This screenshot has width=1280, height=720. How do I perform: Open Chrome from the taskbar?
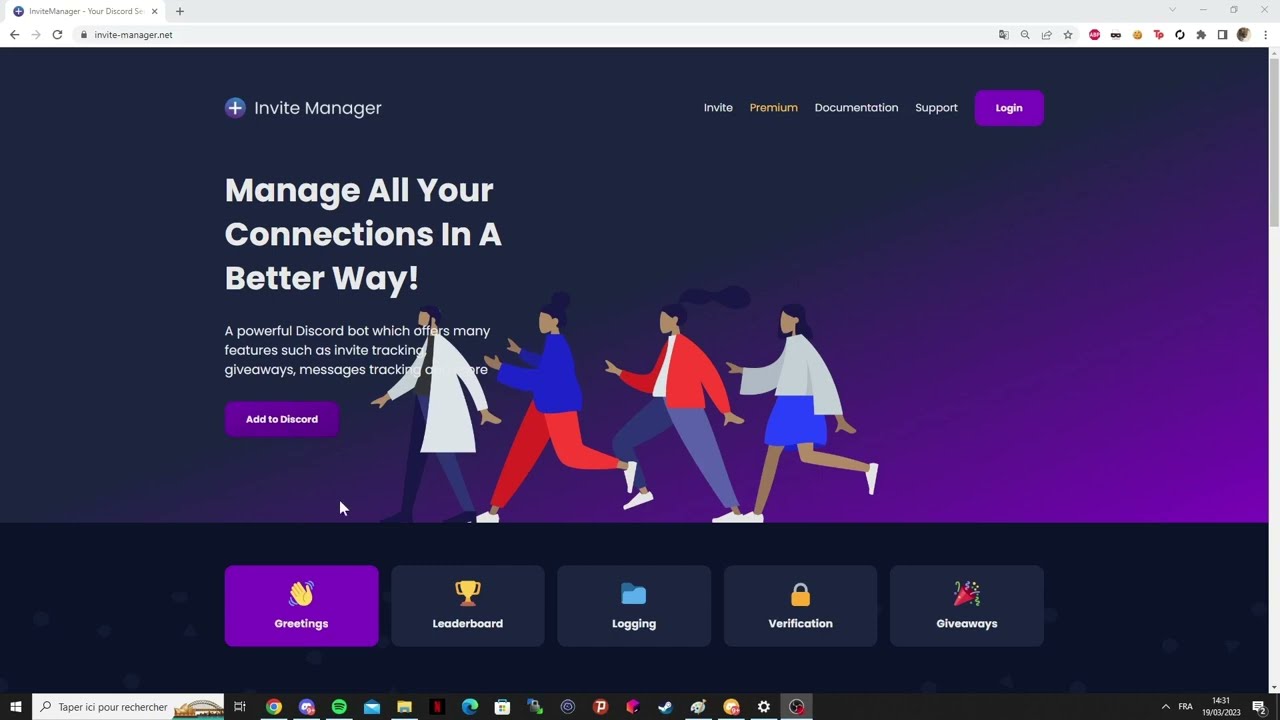[273, 707]
